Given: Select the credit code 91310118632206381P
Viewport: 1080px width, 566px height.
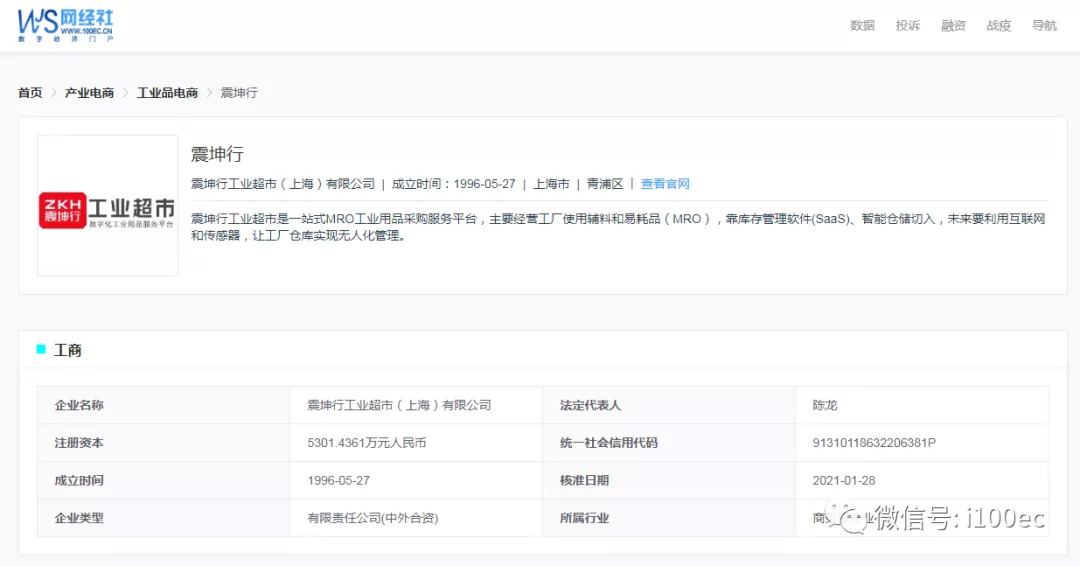Looking at the screenshot, I should click(x=874, y=443).
